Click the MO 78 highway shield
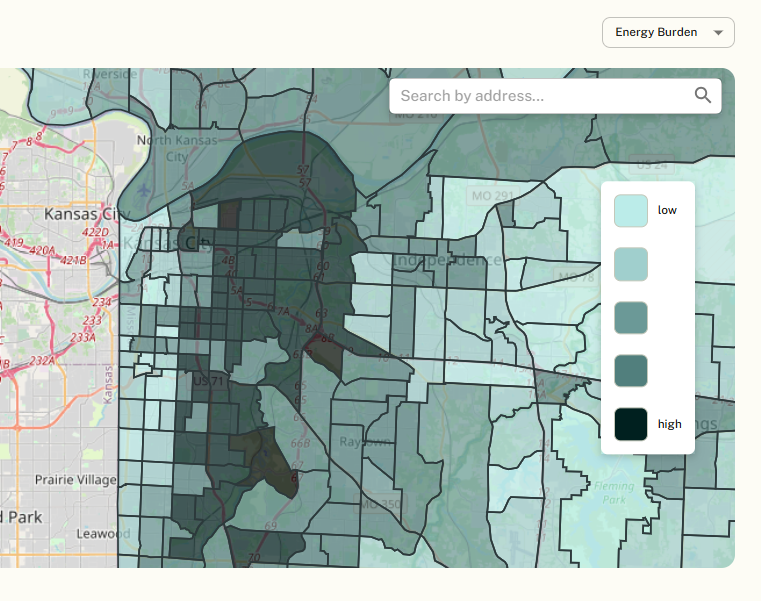Viewport: 761px width, 601px height. (x=576, y=277)
